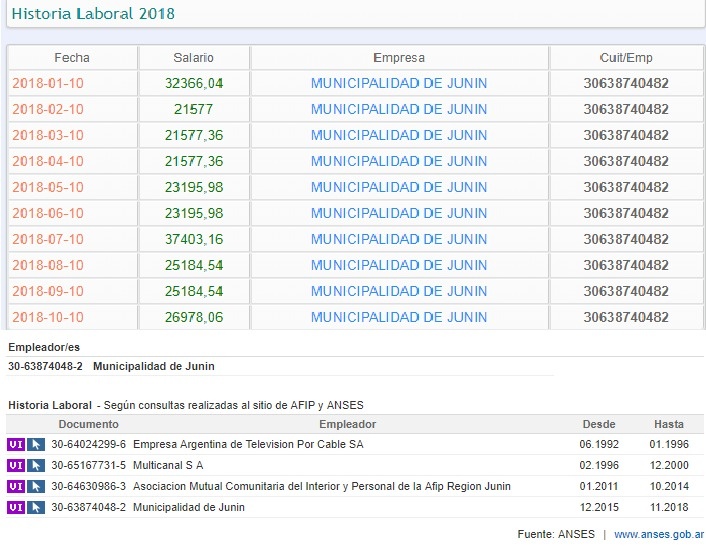Click the Hasta date 01.1996

(x=669, y=445)
